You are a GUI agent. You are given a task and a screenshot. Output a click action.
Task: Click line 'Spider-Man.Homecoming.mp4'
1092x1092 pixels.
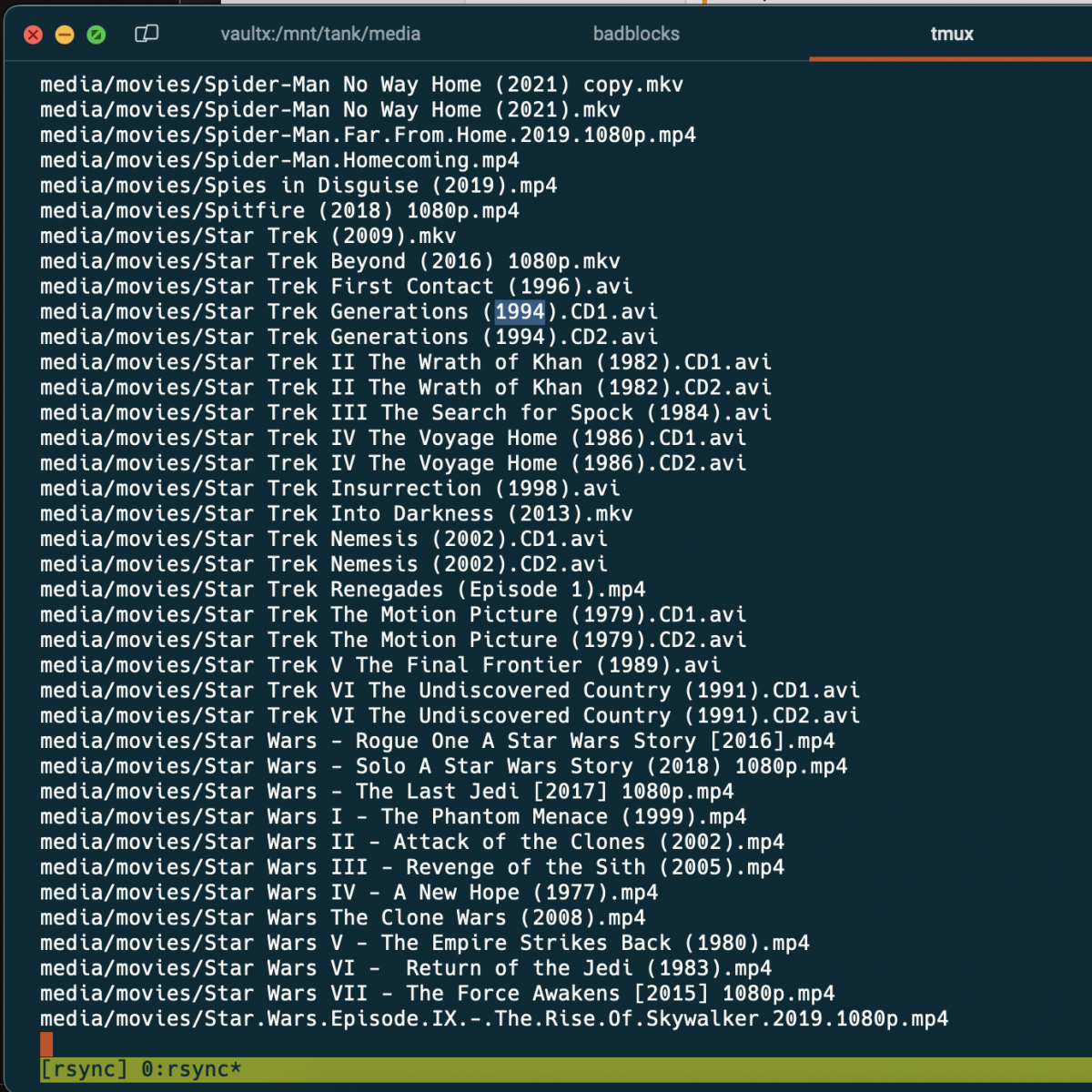tap(279, 161)
